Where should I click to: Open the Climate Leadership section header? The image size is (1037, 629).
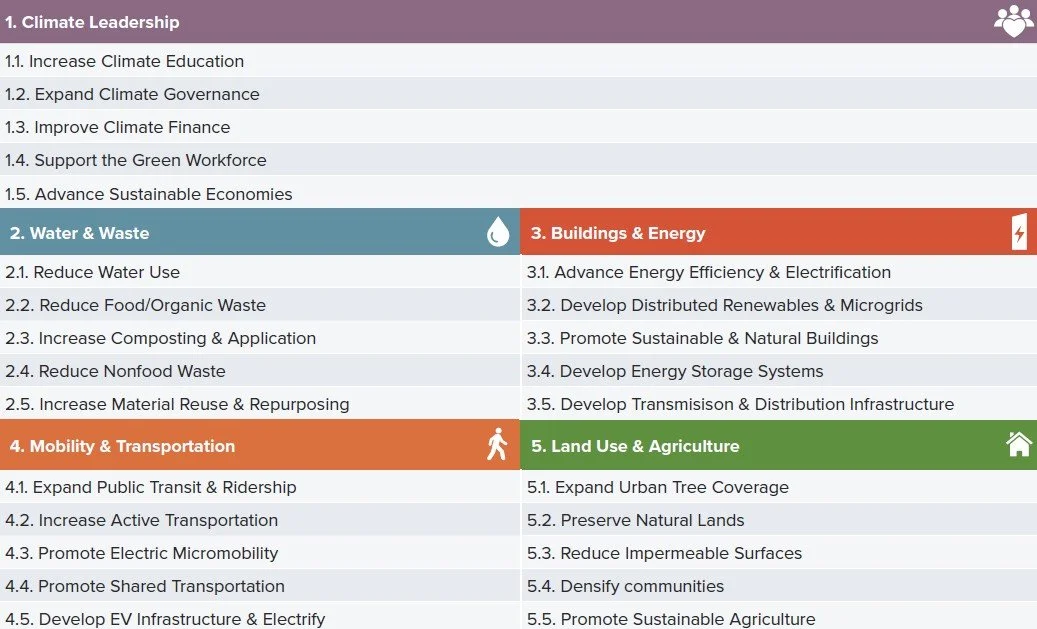518,22
